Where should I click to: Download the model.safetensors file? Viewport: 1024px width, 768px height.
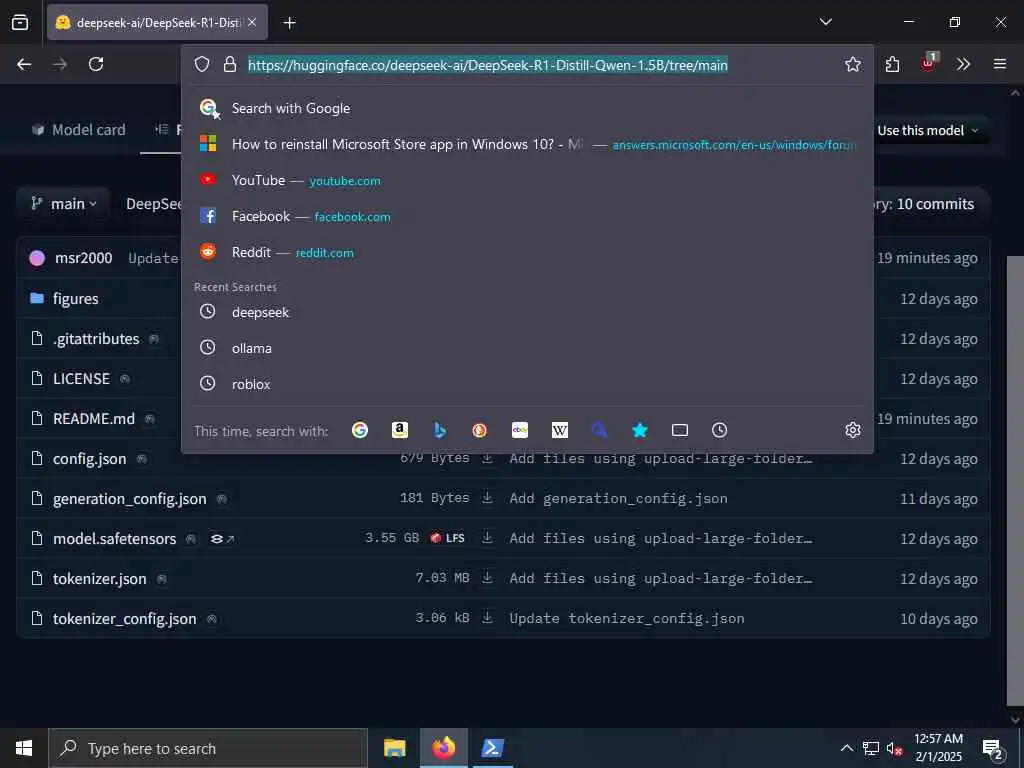487,537
